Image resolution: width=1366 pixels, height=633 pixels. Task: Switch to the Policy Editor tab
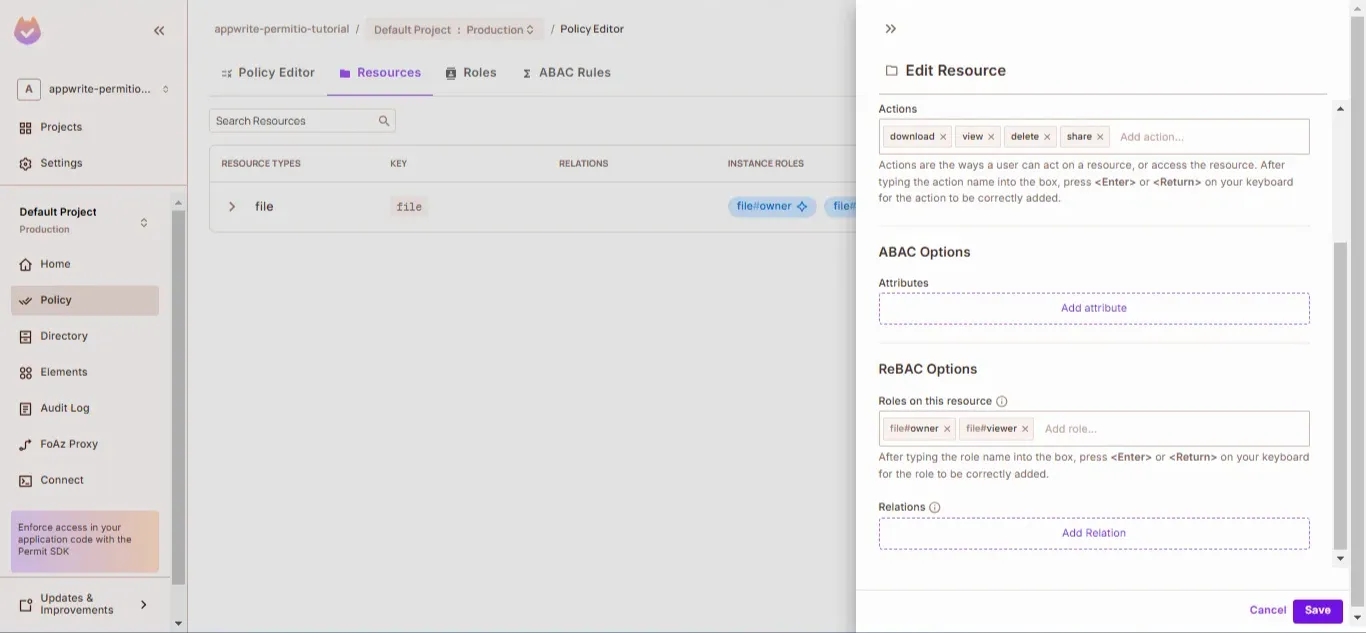(x=268, y=73)
